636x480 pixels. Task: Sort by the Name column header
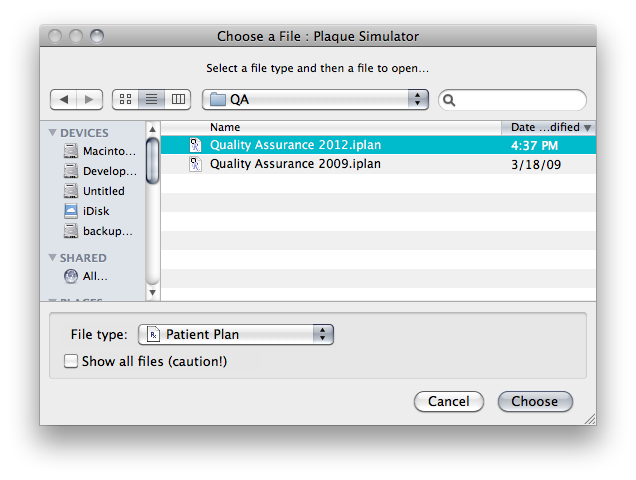pyautogui.click(x=331, y=127)
